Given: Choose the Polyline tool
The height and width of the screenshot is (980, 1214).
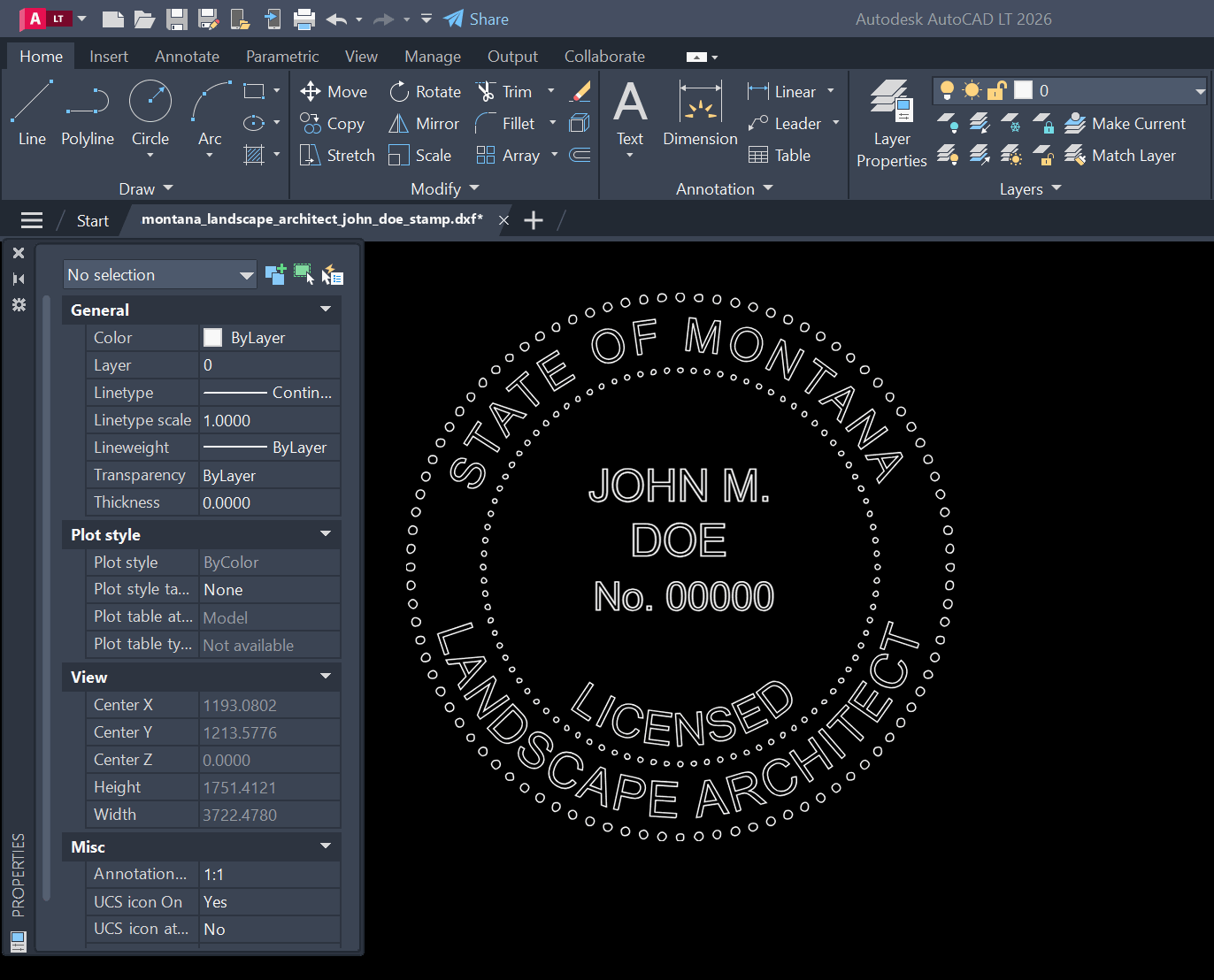Looking at the screenshot, I should click(x=88, y=112).
